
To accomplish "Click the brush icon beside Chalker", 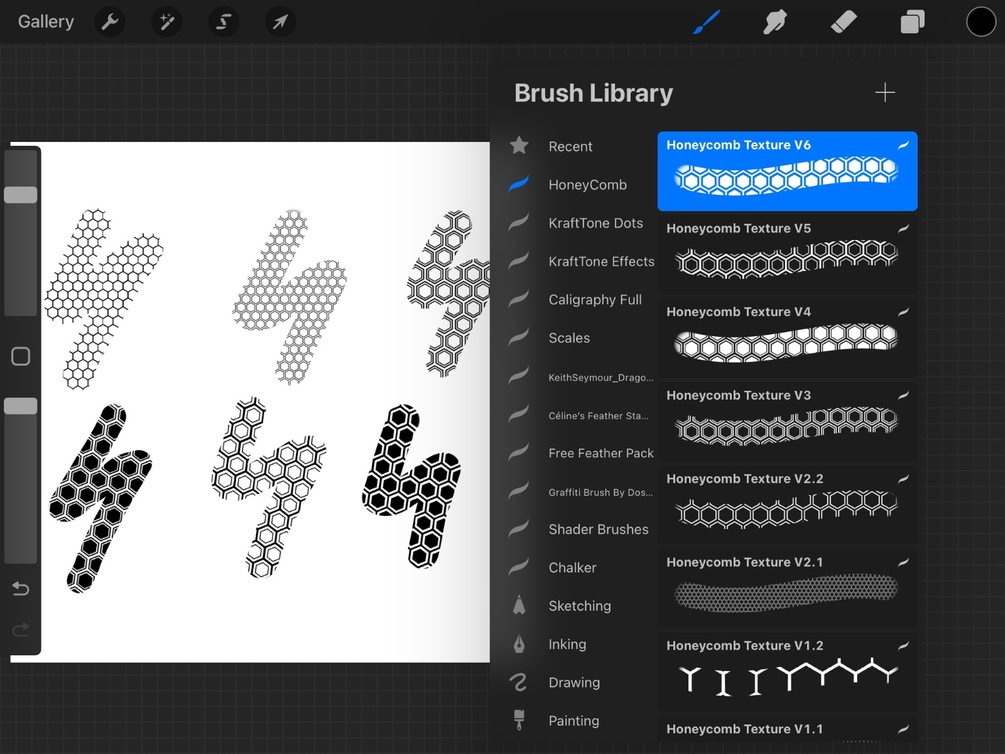I will pos(519,567).
